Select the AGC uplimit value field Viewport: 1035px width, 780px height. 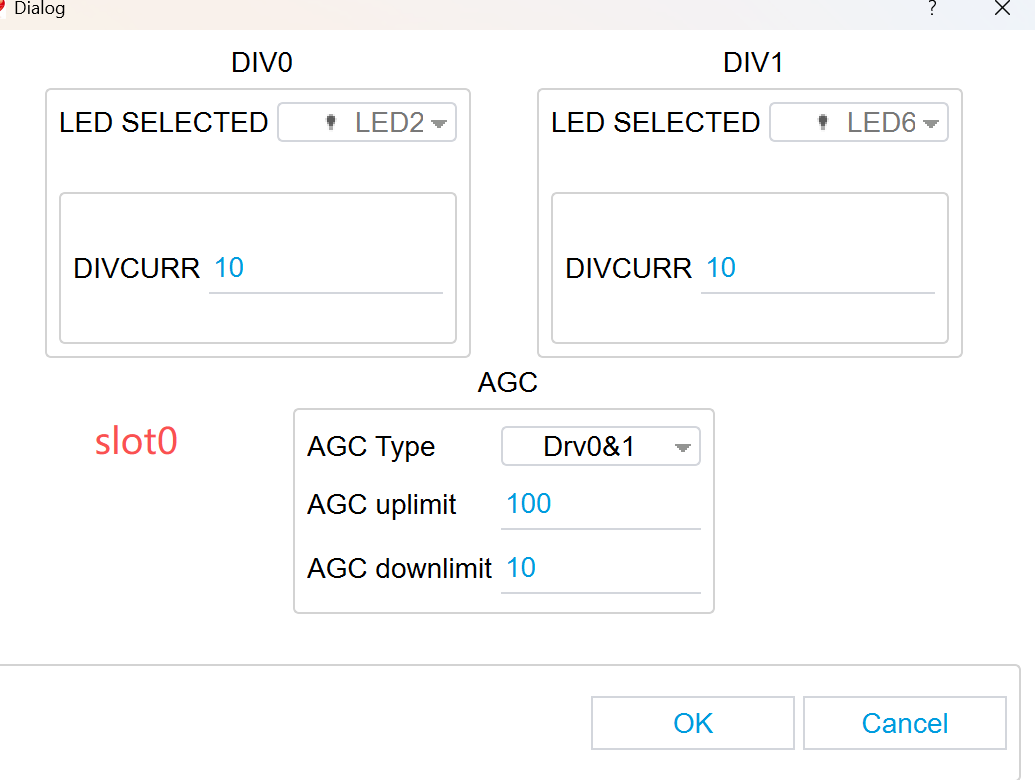(x=600, y=505)
